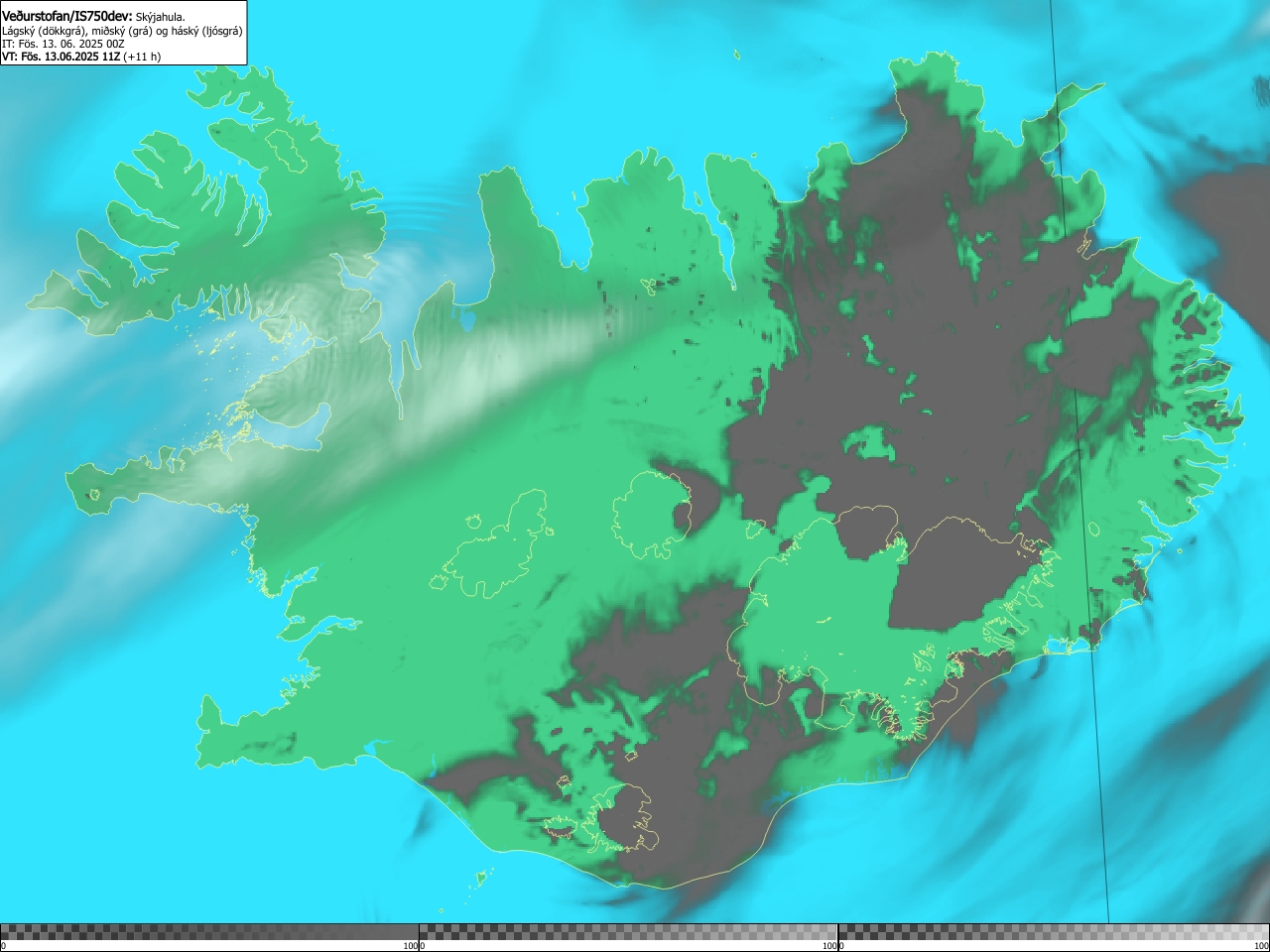This screenshot has width=1270, height=952.
Task: Click the title text "Veðurstofan/IS750dev: Skýjahula."
Action: pyautogui.click(x=93, y=17)
